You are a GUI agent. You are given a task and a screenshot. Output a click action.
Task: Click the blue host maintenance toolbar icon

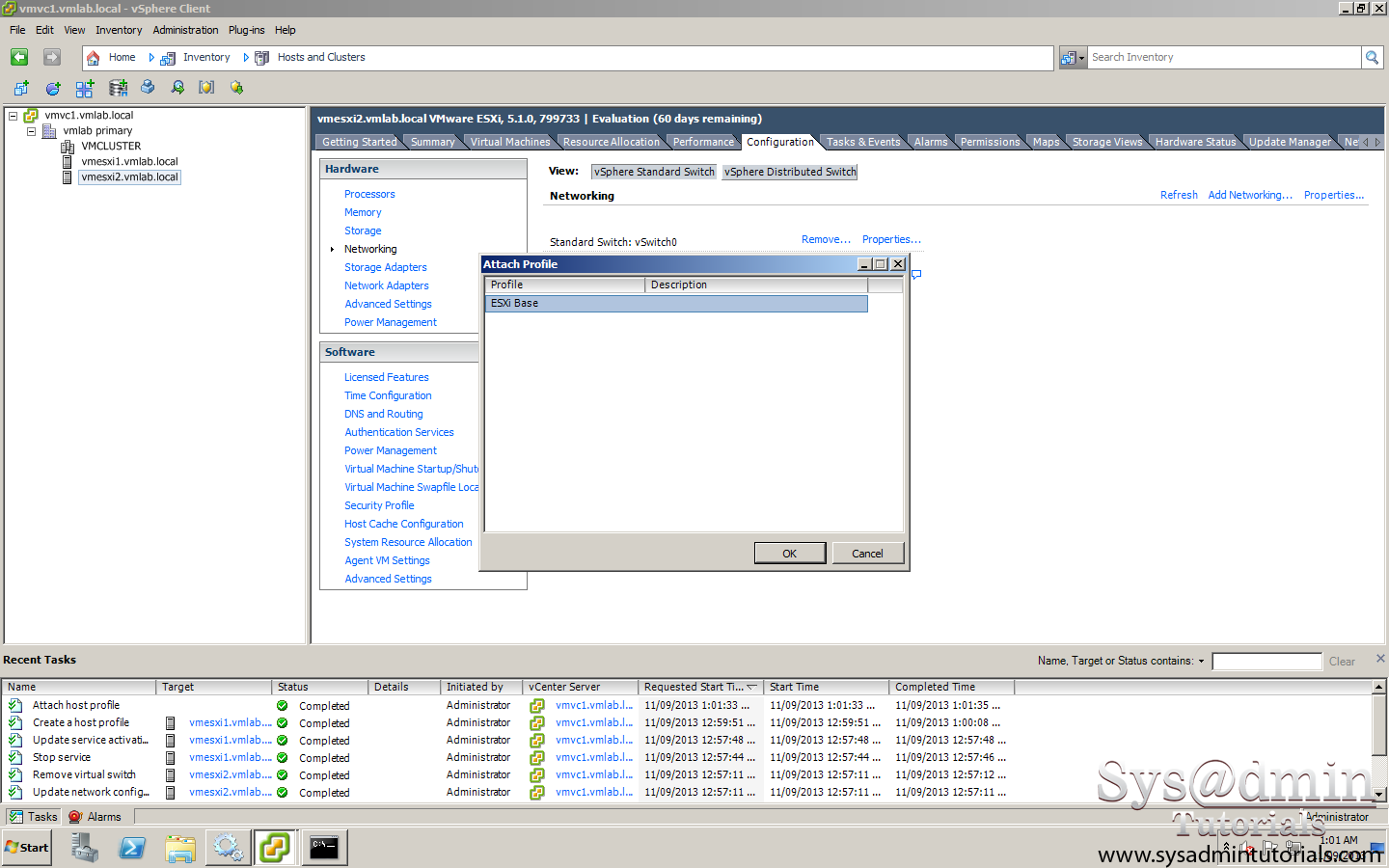point(148,87)
